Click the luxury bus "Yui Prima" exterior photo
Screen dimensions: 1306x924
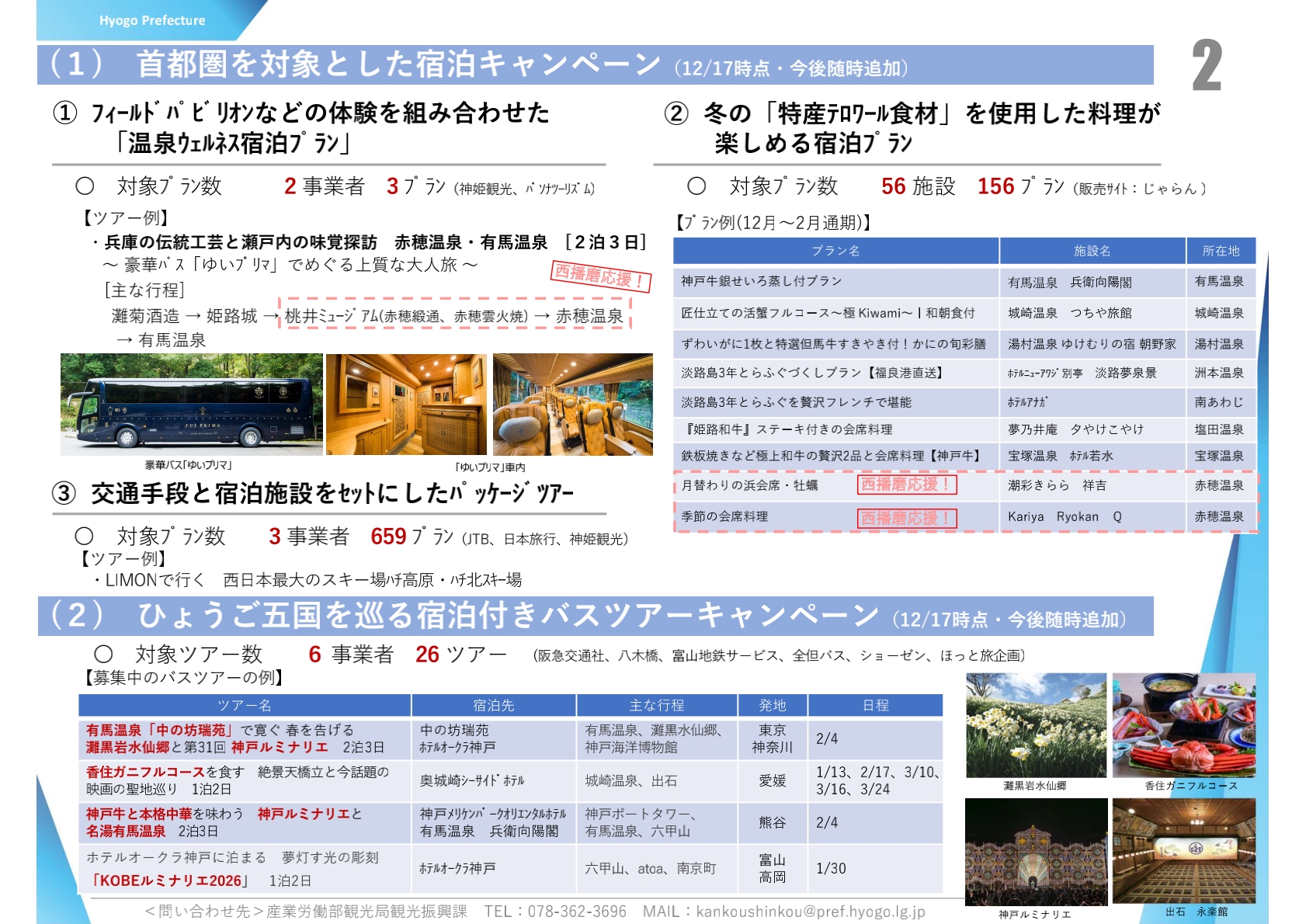(x=191, y=404)
